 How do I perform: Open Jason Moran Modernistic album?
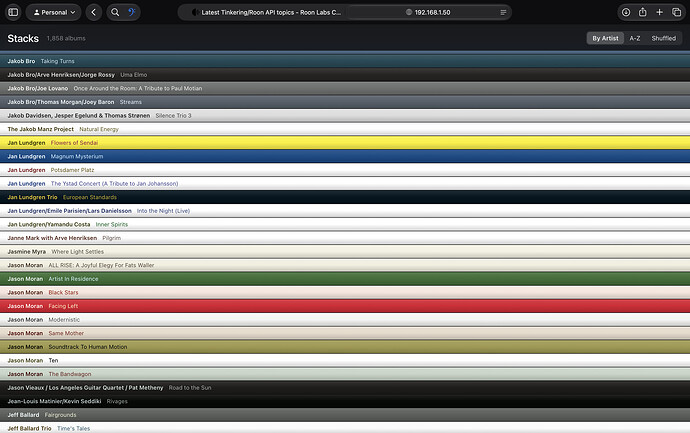[345, 320]
